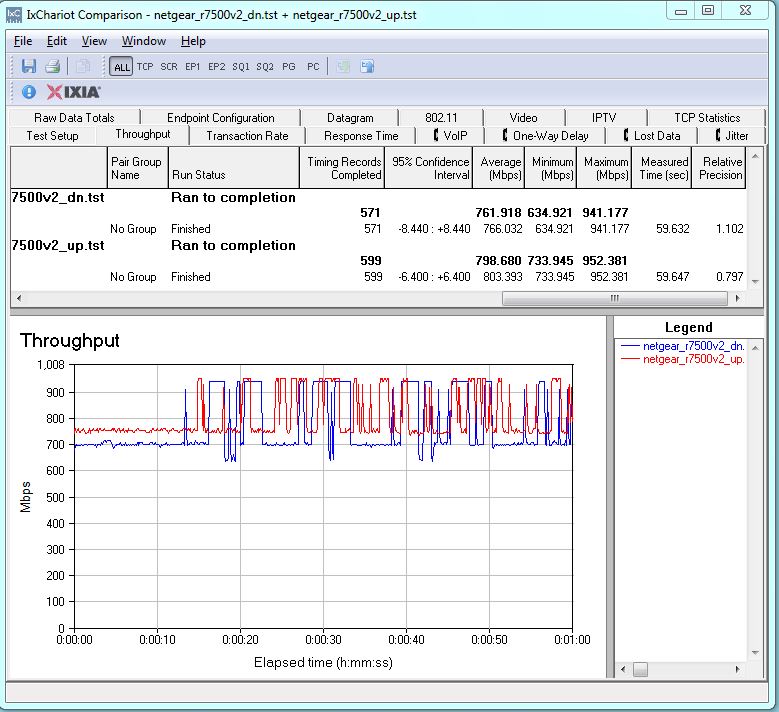
Task: Switch to the Endpoint Configuration tab
Action: tap(221, 118)
